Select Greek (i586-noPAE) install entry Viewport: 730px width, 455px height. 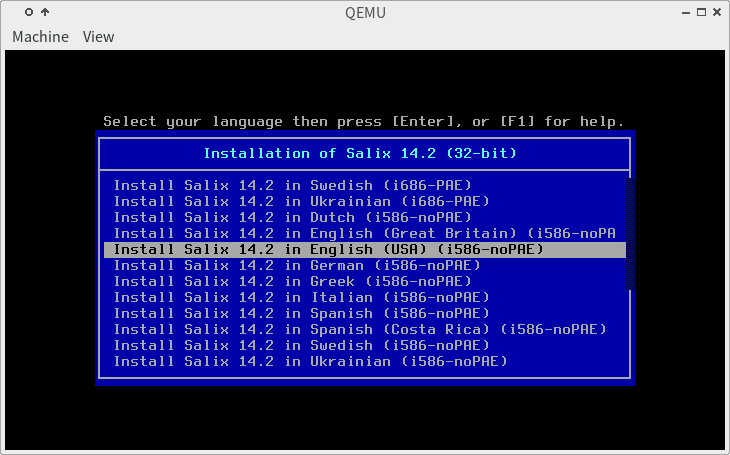[292, 281]
